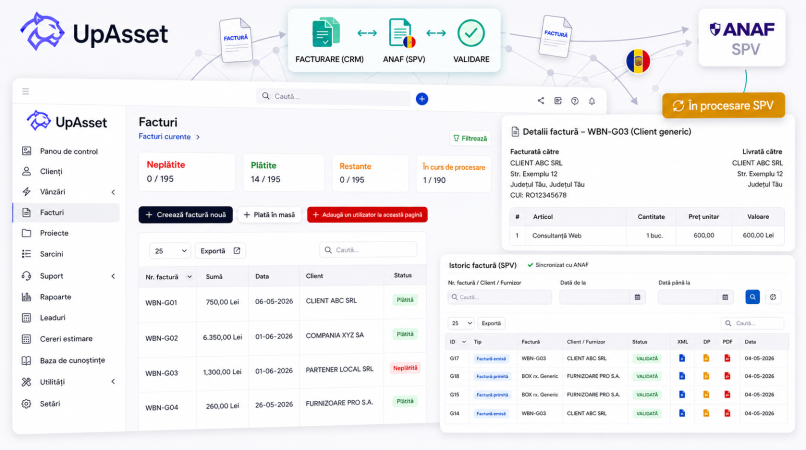The image size is (806, 450).
Task: Click În curs de procesare card
Action: pos(453,173)
